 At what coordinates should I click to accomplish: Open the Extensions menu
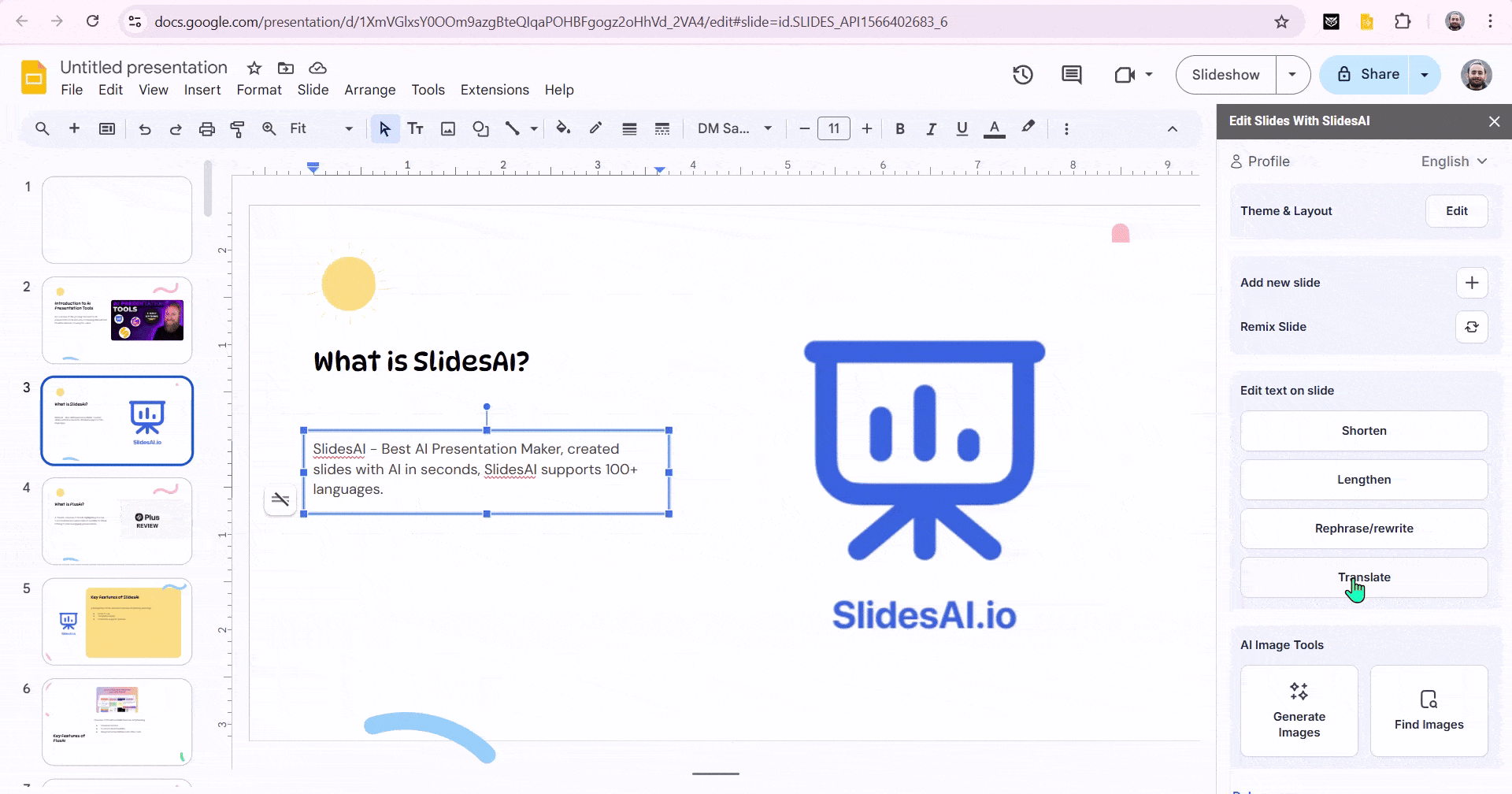tap(494, 90)
